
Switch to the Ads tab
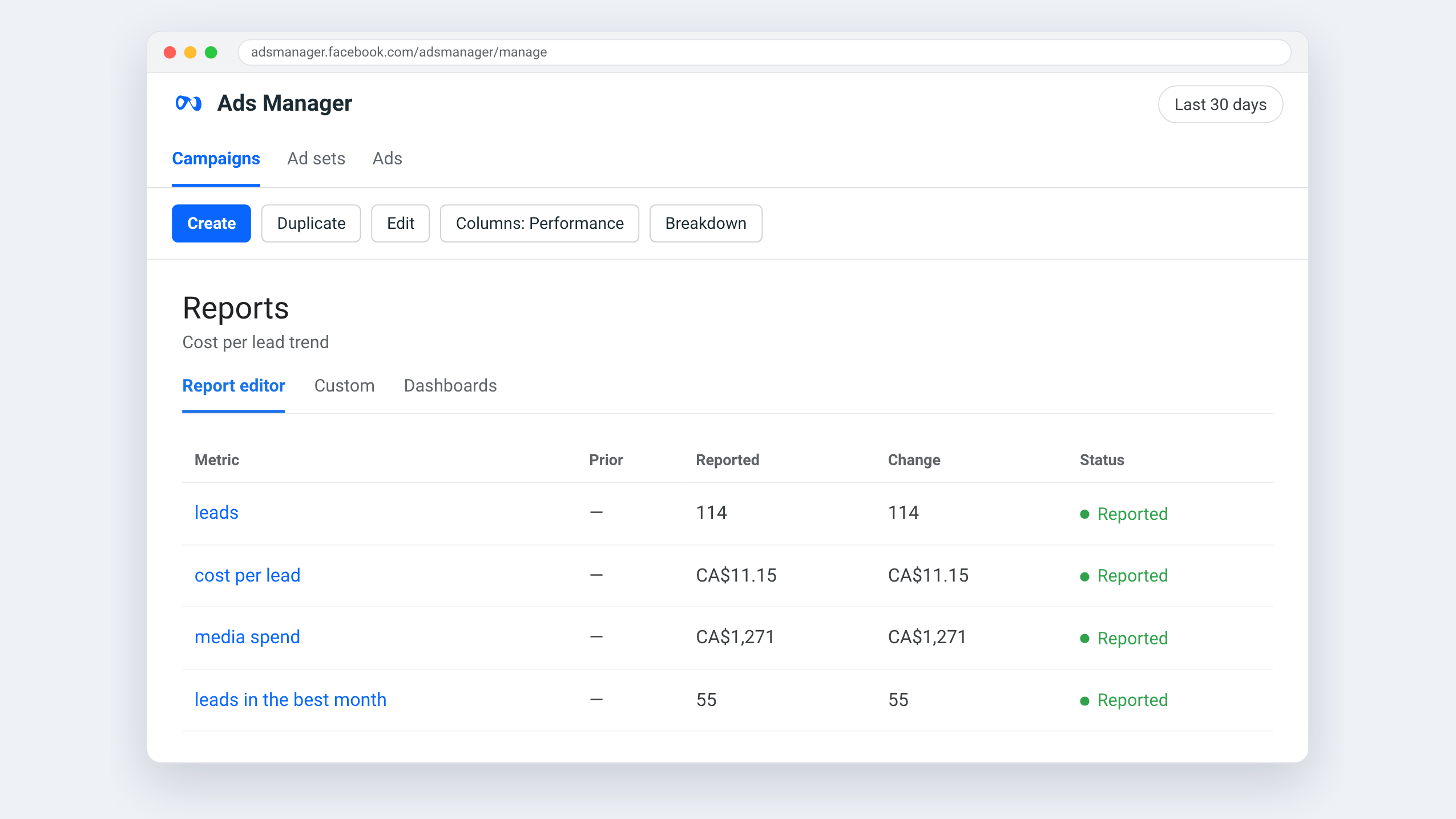pos(387,159)
